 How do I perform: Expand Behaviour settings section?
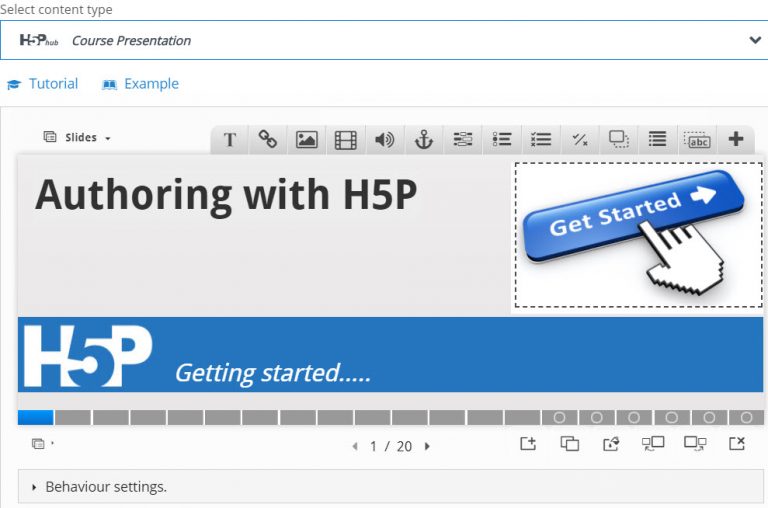(x=391, y=486)
